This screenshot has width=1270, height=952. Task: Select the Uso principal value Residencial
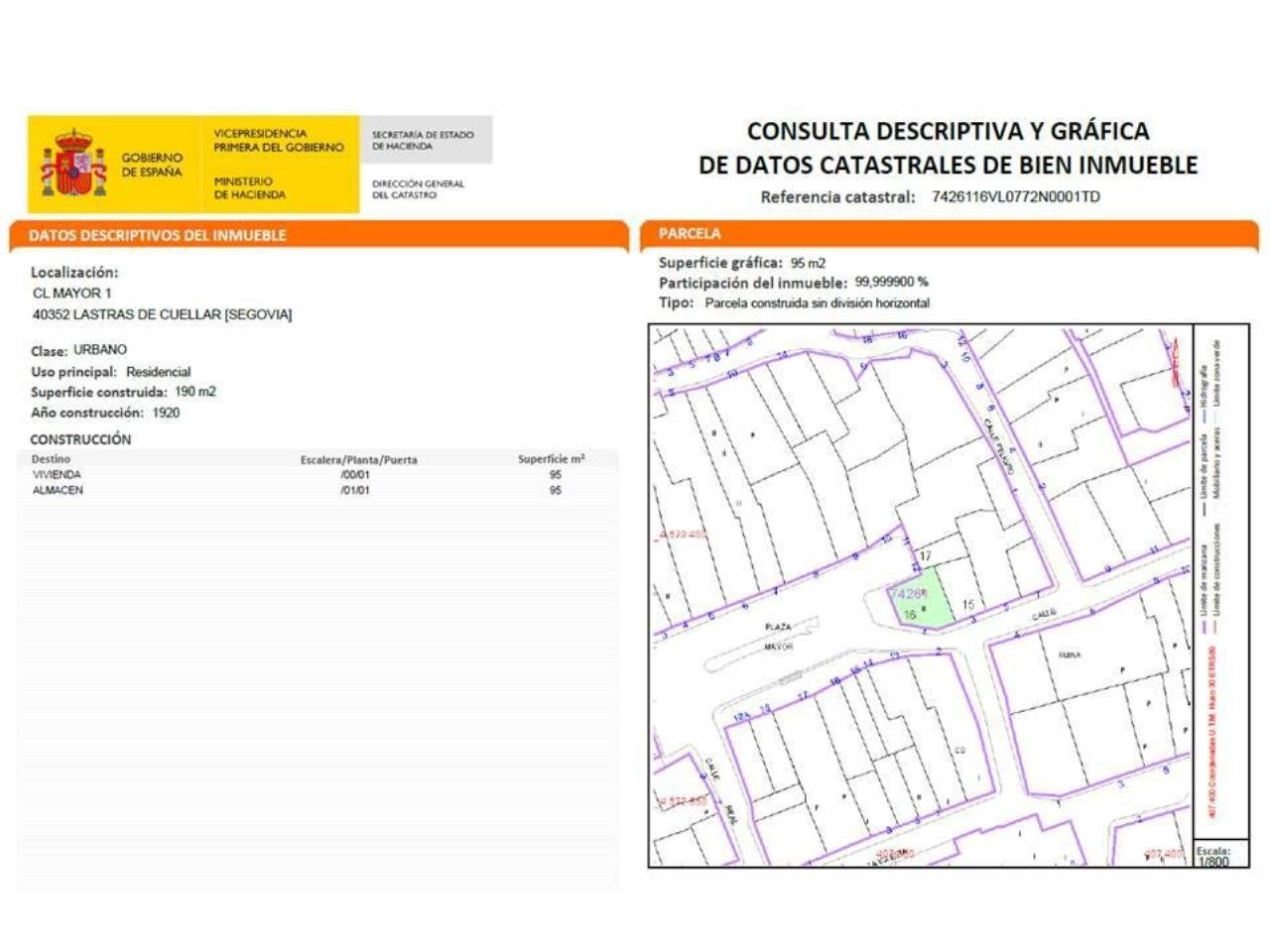pos(159,372)
